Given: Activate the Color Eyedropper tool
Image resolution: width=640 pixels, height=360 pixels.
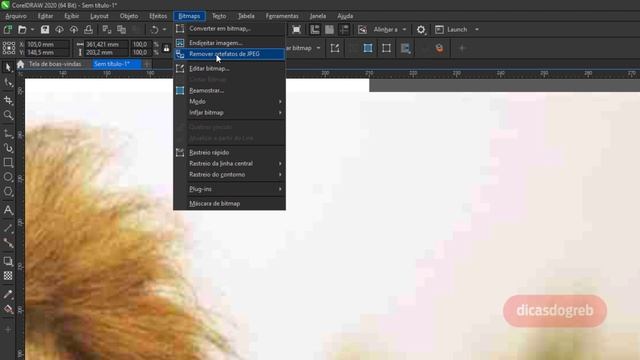Looking at the screenshot, I should click(8, 294).
